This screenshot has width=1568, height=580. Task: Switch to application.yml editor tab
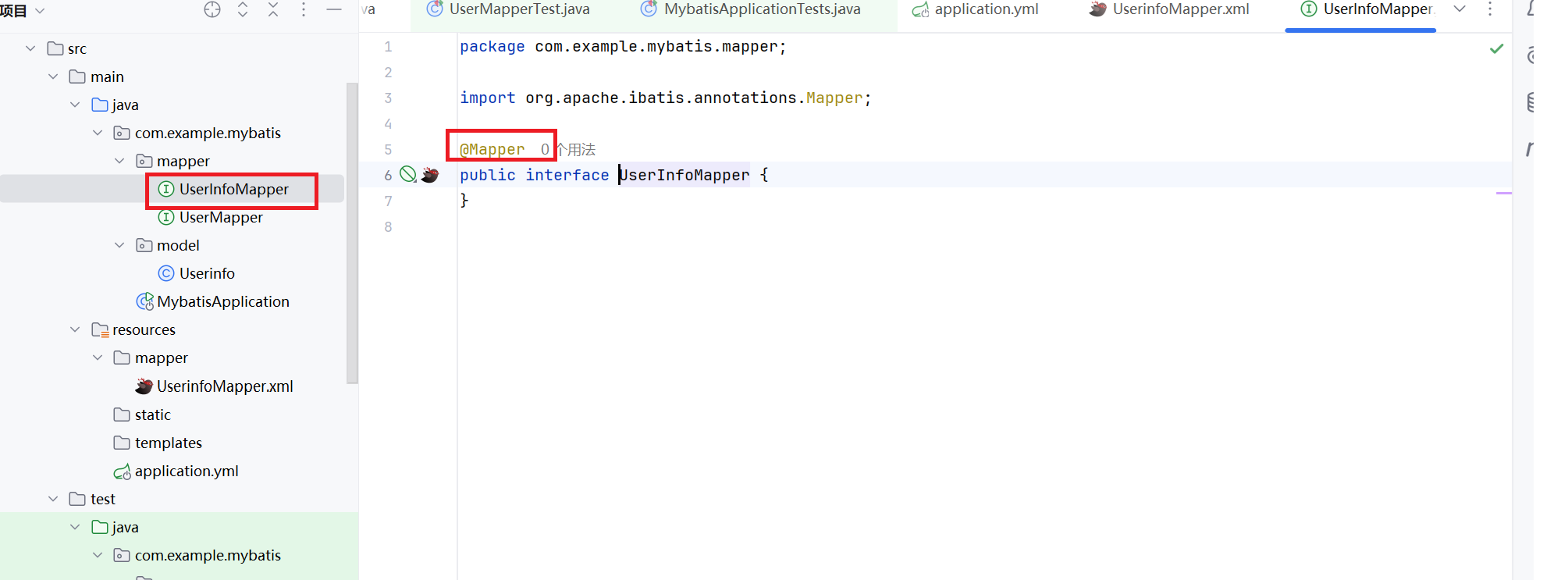tap(975, 9)
